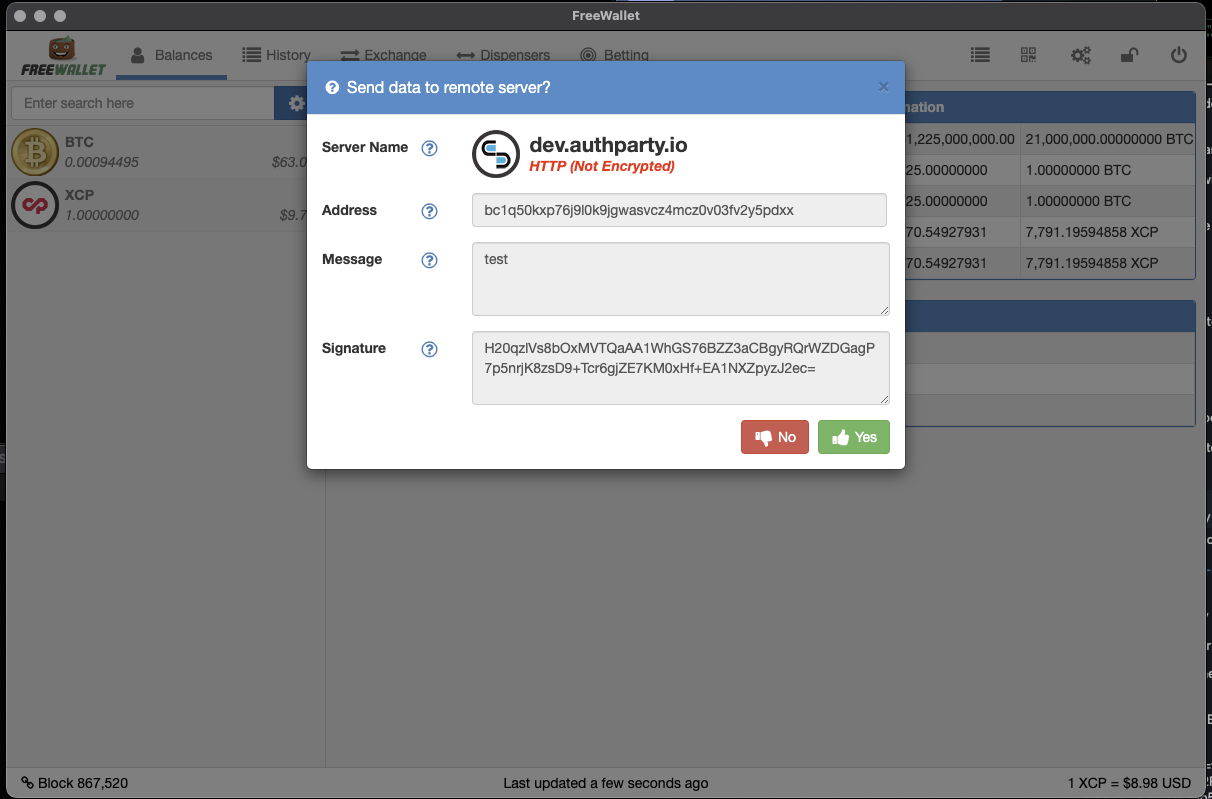Click the dev.authparty.io server name
This screenshot has width=1212, height=799.
pyautogui.click(x=608, y=145)
